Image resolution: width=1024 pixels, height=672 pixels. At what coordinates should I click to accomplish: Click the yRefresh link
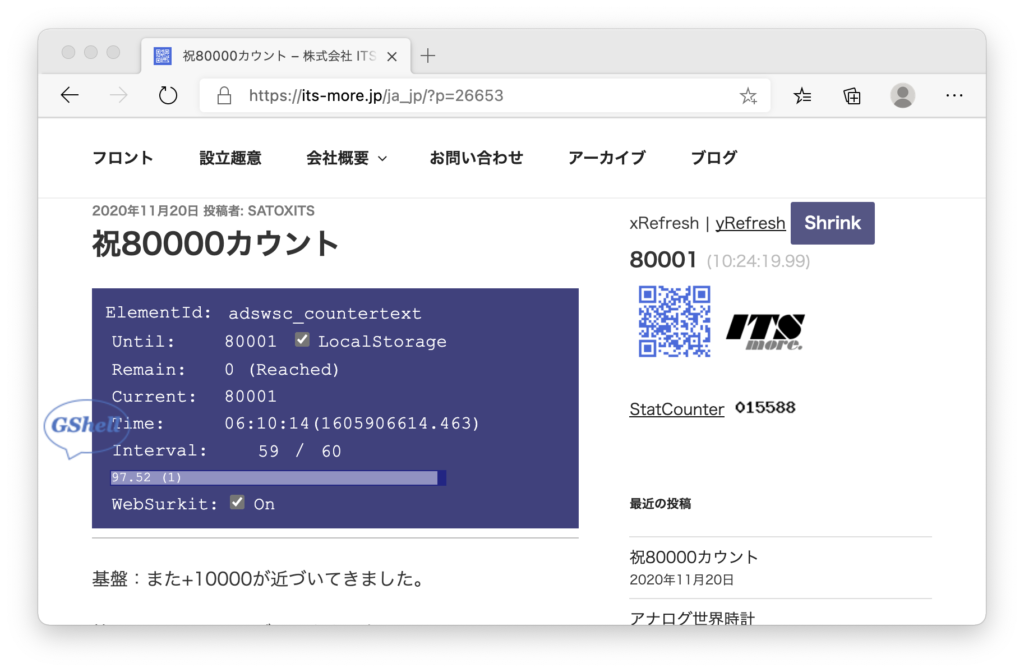(750, 223)
